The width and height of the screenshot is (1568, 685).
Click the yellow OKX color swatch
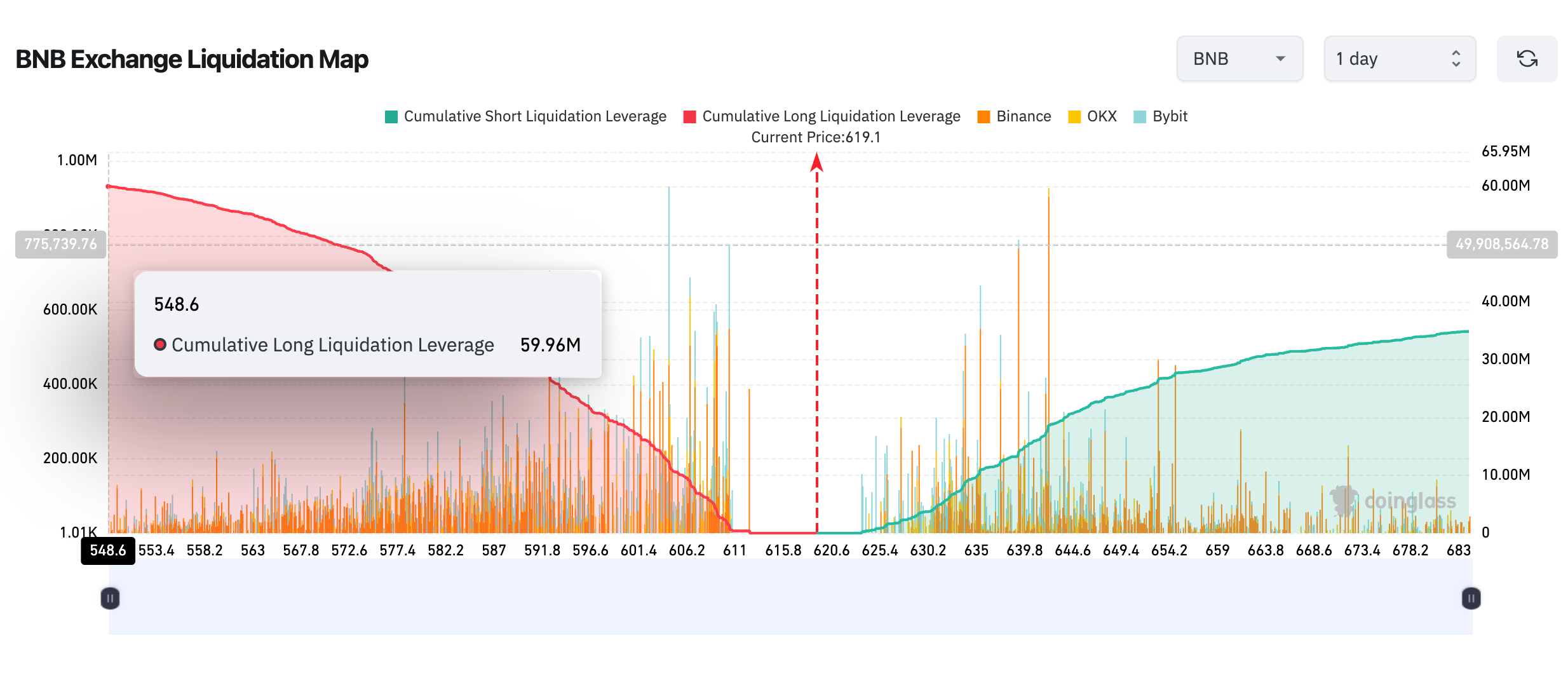point(1074,117)
